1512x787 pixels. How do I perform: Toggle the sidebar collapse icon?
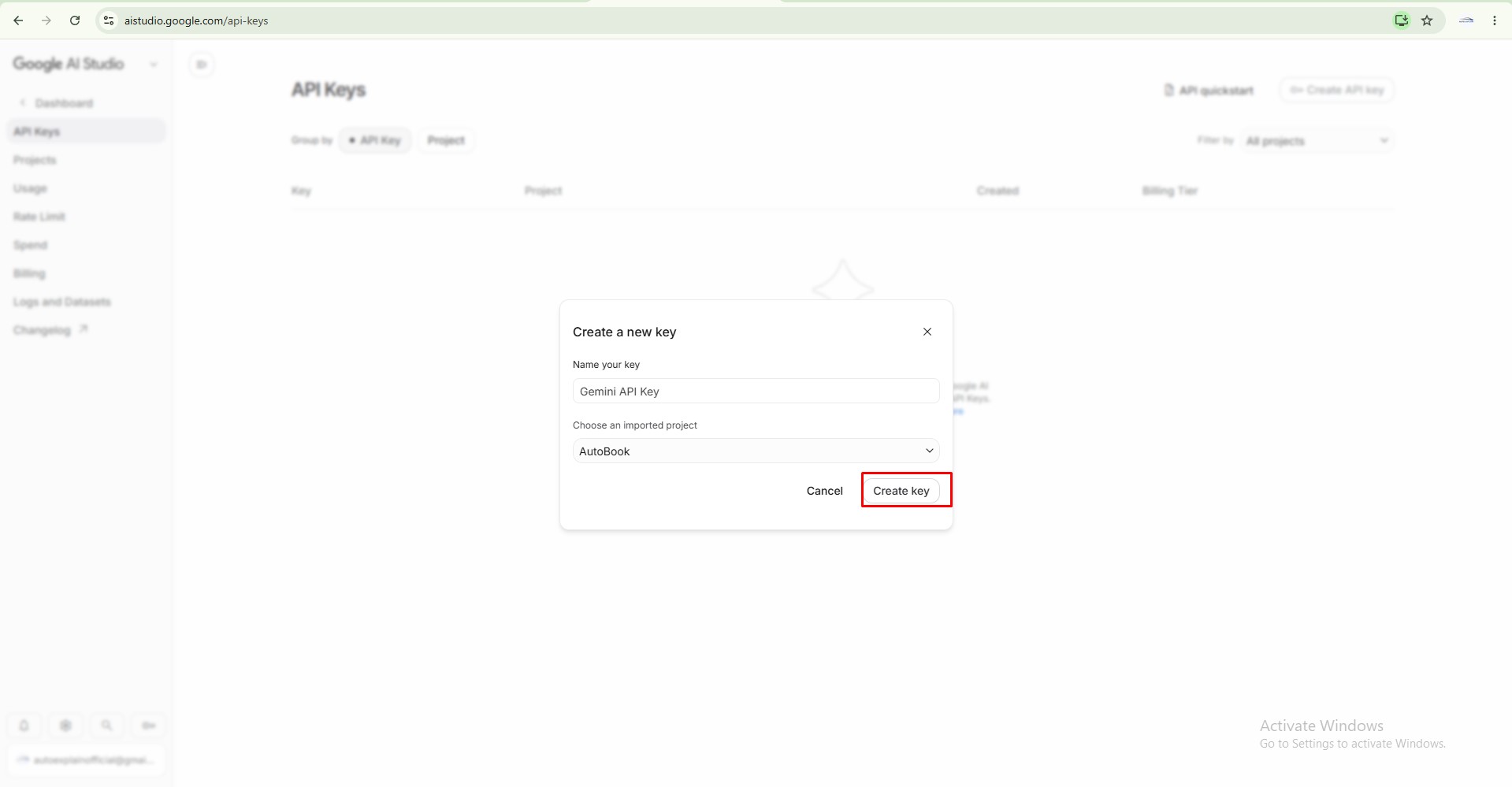click(x=202, y=65)
